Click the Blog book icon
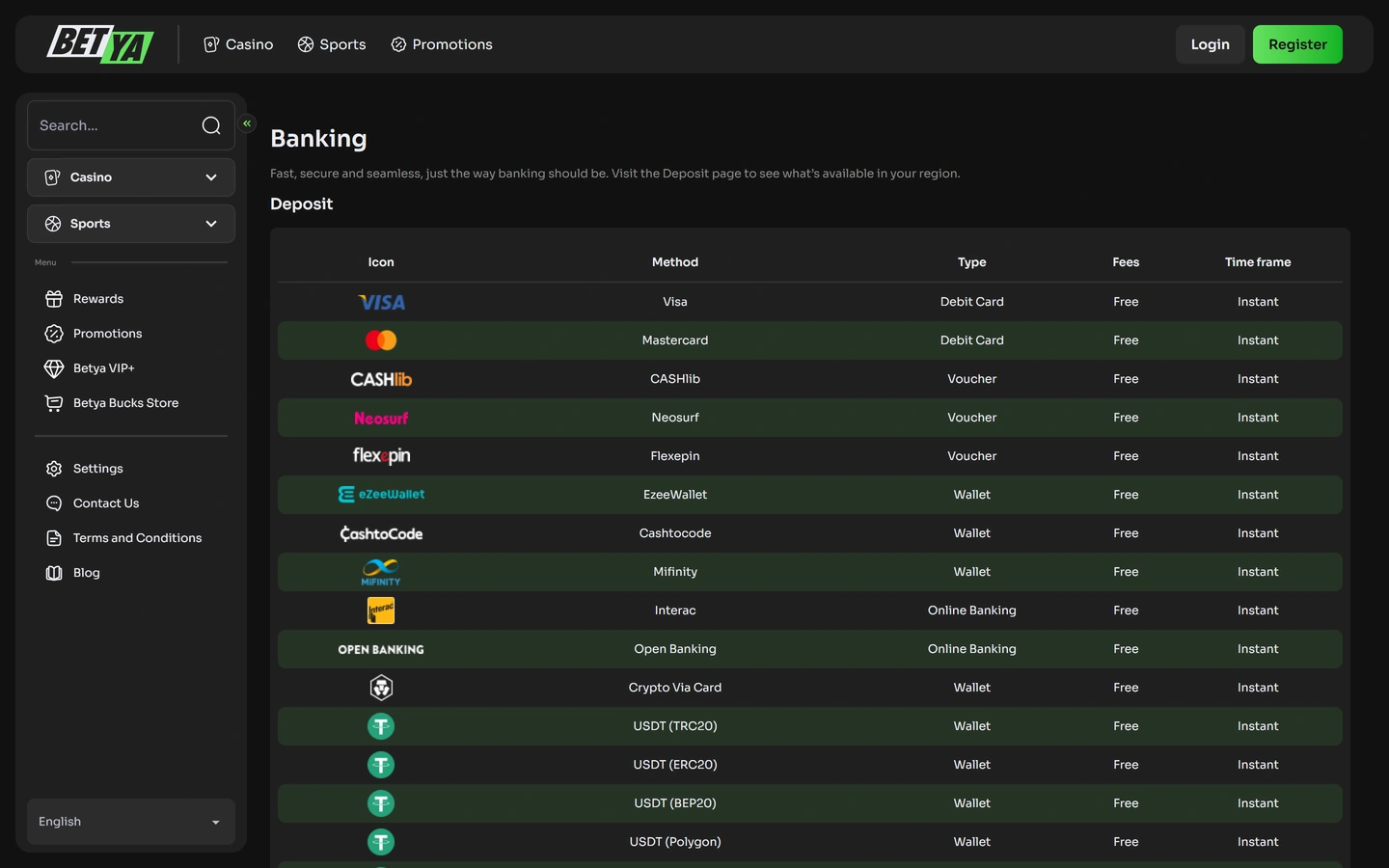 (54, 573)
